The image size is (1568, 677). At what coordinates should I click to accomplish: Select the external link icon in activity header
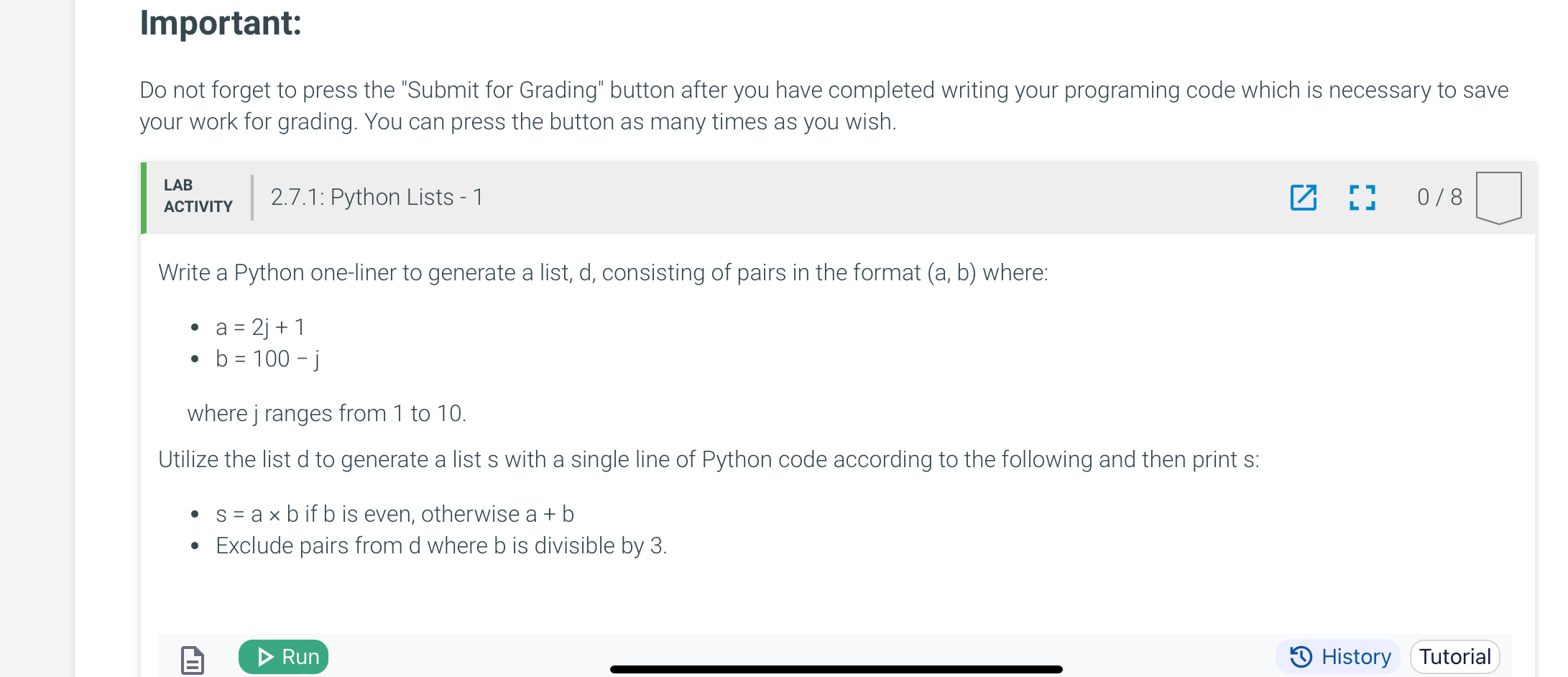click(1304, 198)
